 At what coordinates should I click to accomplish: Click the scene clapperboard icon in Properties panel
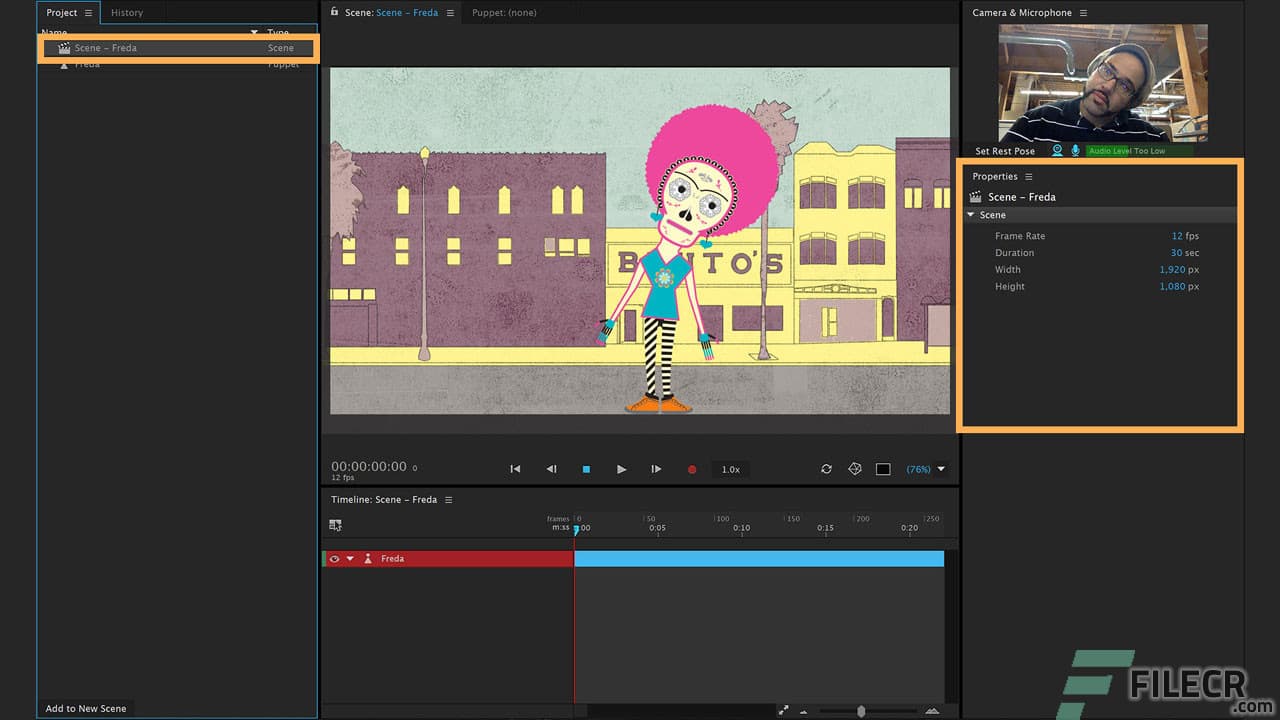(974, 197)
